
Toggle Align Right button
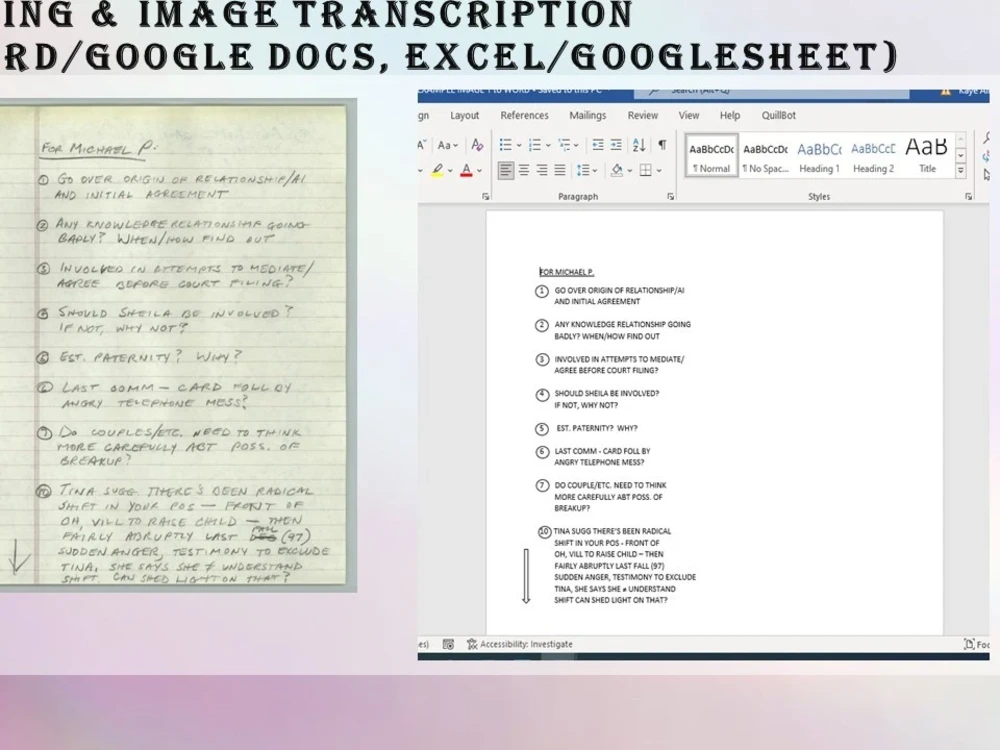tap(541, 170)
